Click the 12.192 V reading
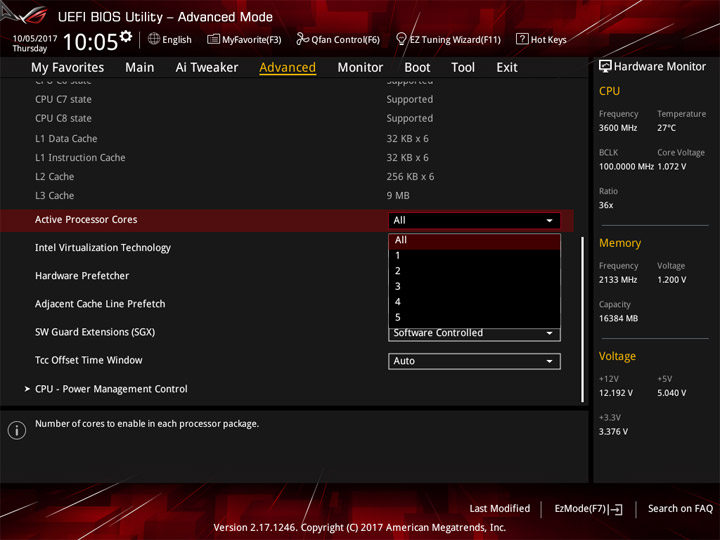The width and height of the screenshot is (720, 540). [x=616, y=393]
